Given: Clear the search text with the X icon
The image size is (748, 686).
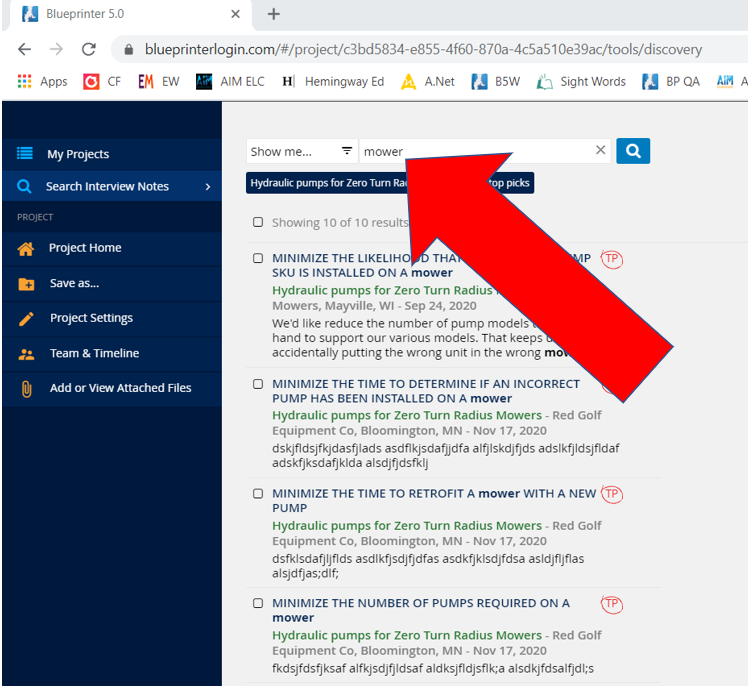Looking at the screenshot, I should click(x=600, y=150).
